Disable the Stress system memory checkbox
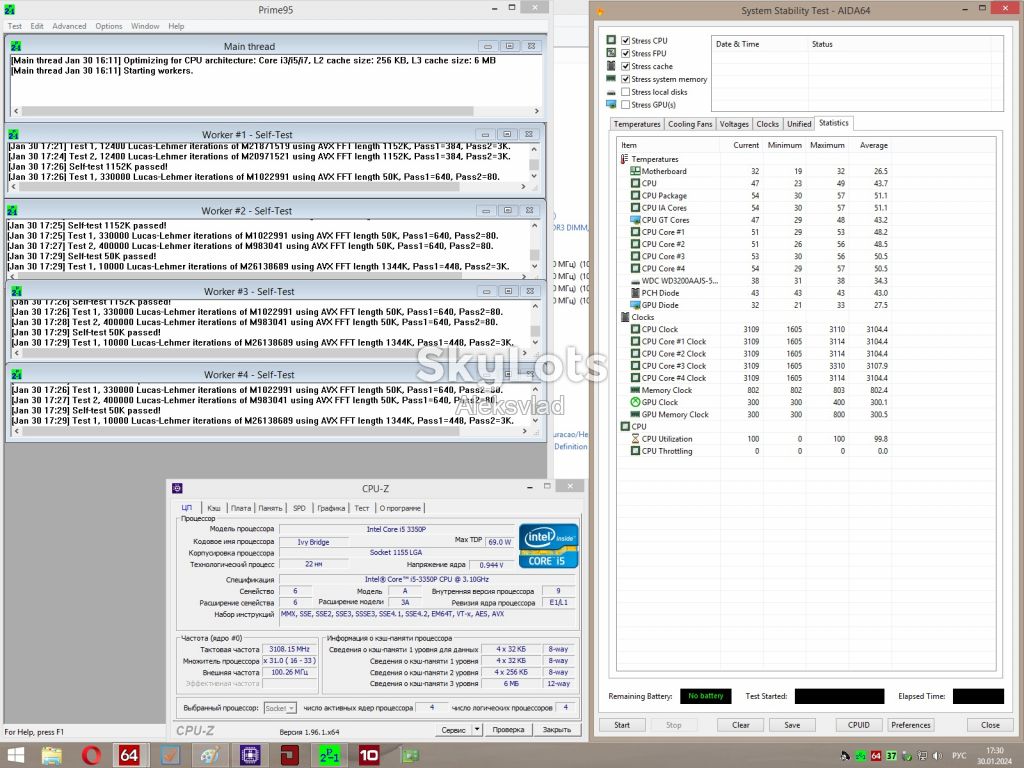This screenshot has height=768, width=1024. pyautogui.click(x=626, y=79)
